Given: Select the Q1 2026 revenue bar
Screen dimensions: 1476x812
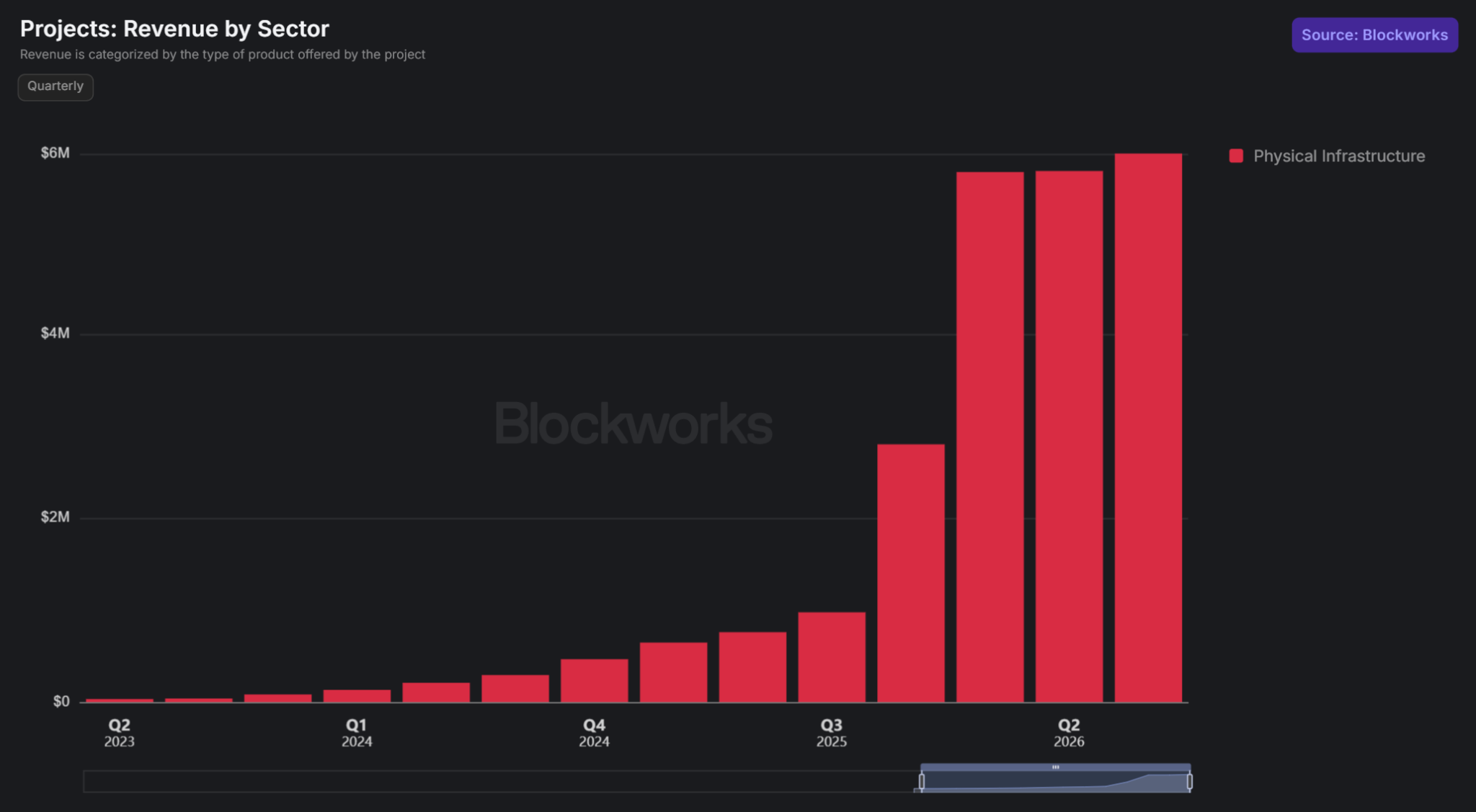Looking at the screenshot, I should tap(990, 437).
